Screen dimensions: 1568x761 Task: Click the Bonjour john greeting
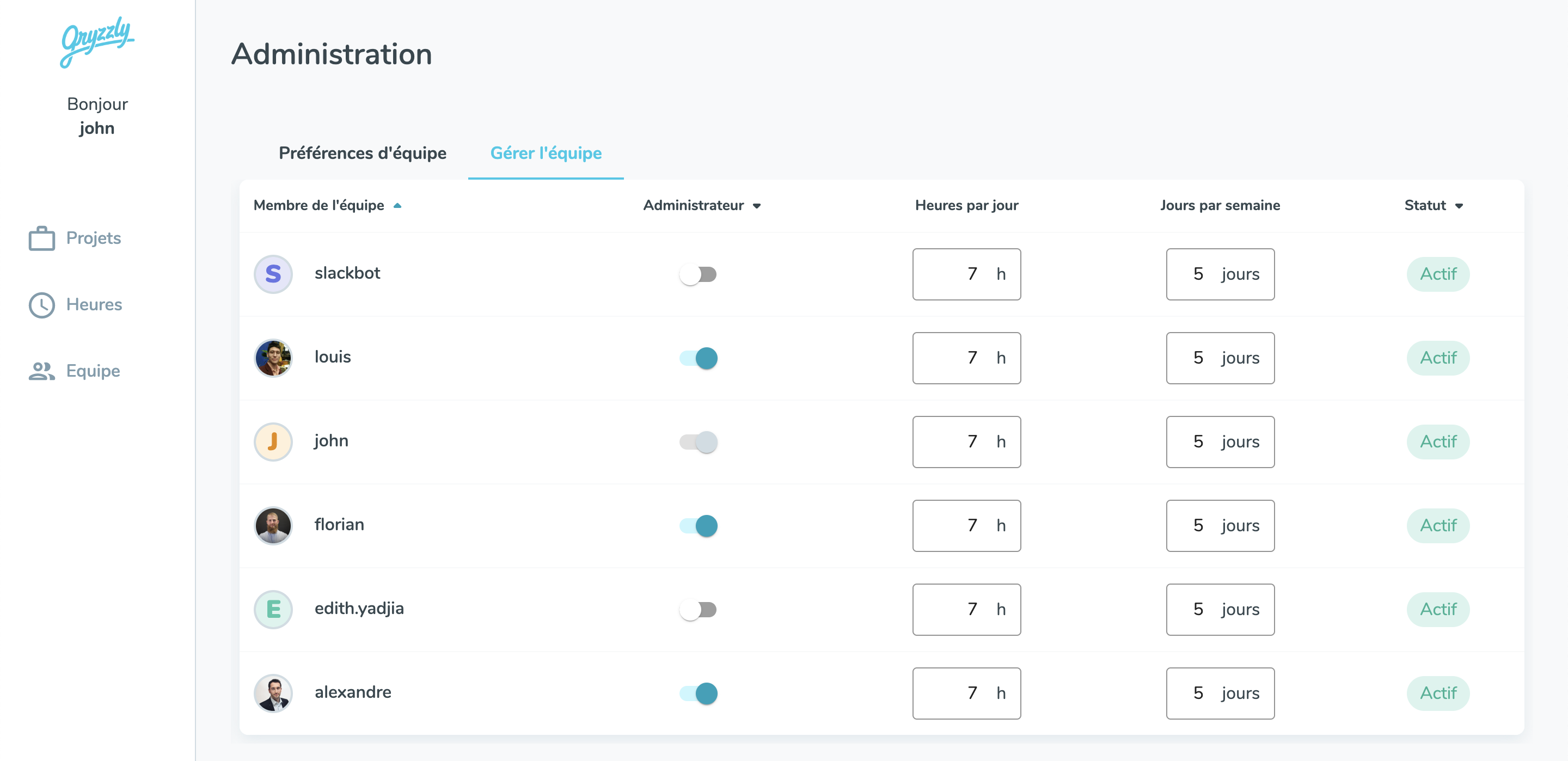point(97,115)
